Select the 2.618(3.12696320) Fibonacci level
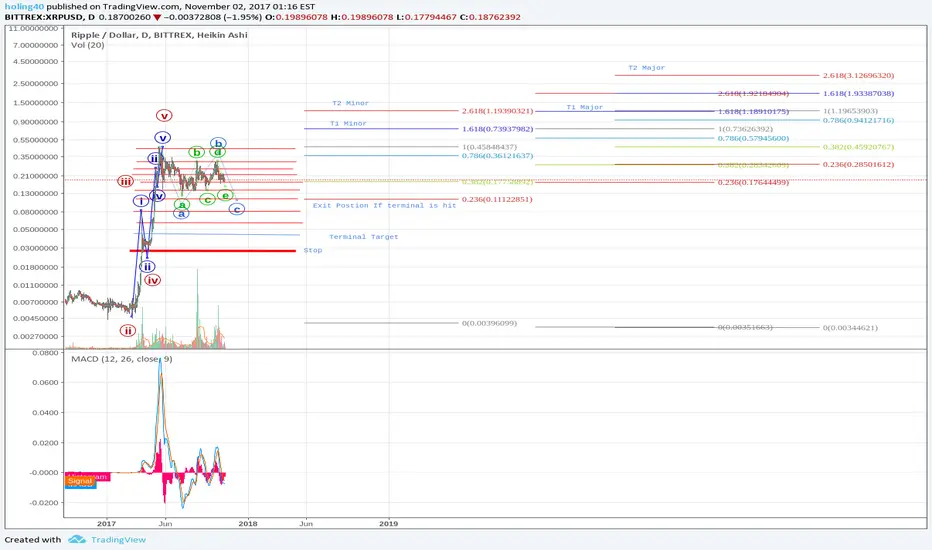The image size is (932, 550). (x=858, y=76)
